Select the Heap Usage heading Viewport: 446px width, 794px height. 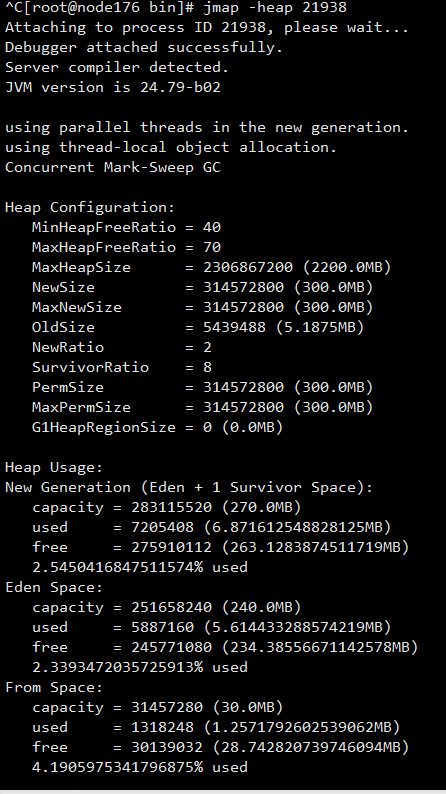tap(54, 467)
